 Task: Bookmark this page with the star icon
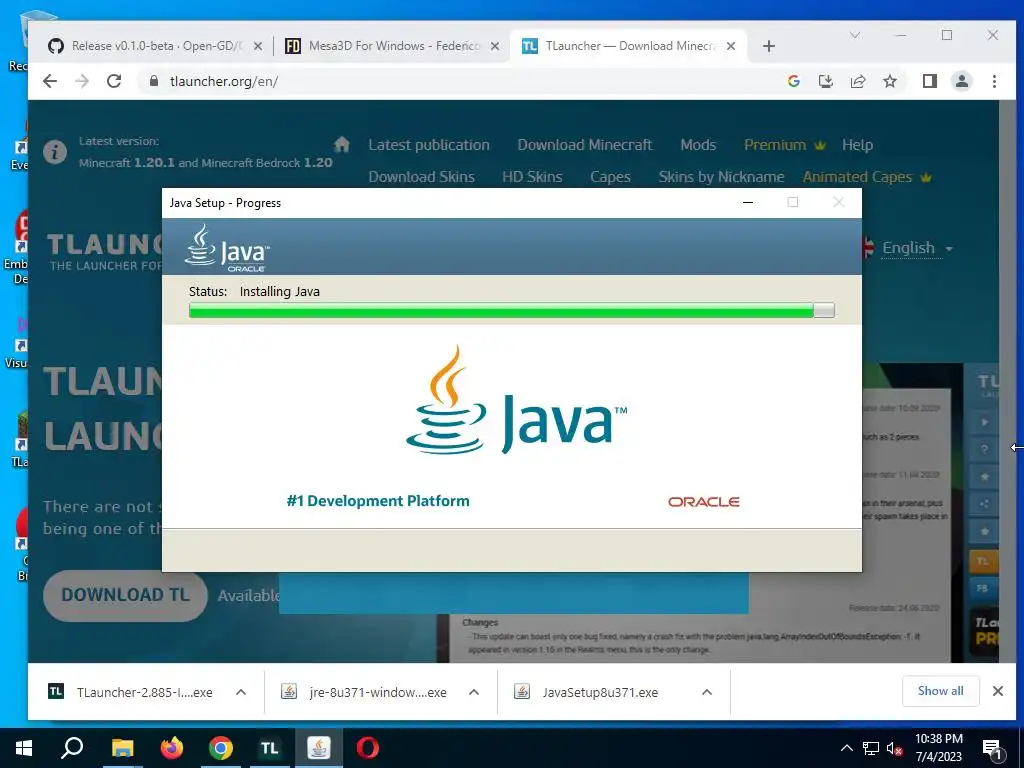(890, 81)
